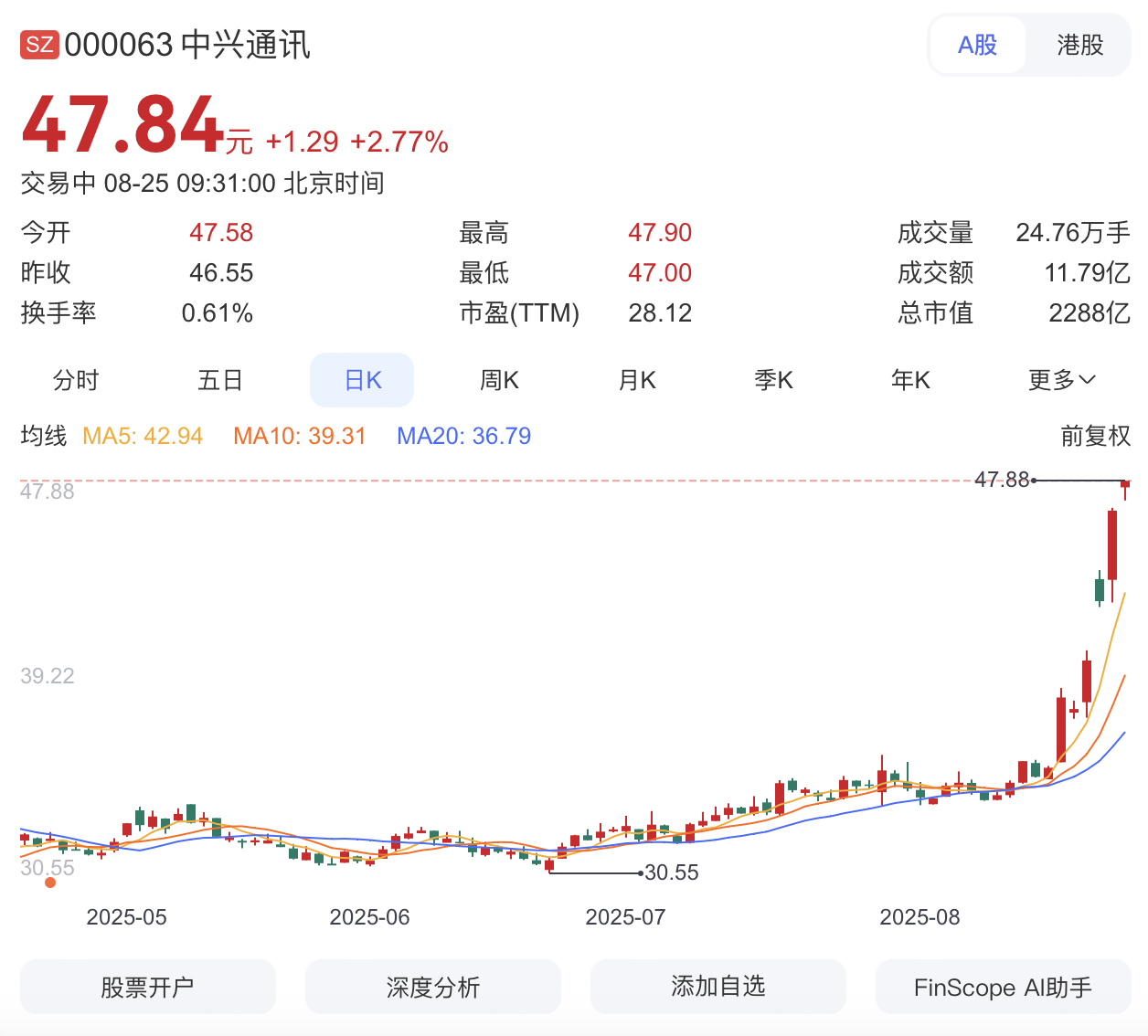1148x1036 pixels.
Task: Select the 季K chart tab
Action: tap(773, 380)
